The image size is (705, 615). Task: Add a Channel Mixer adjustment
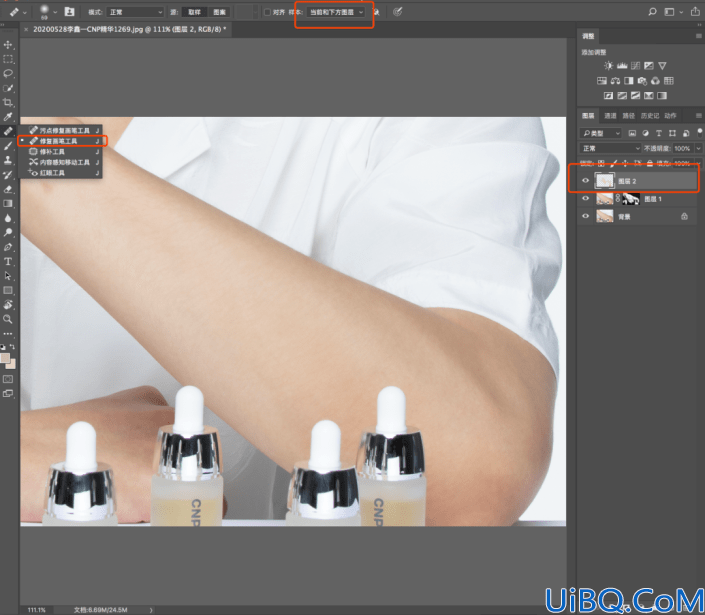point(655,81)
